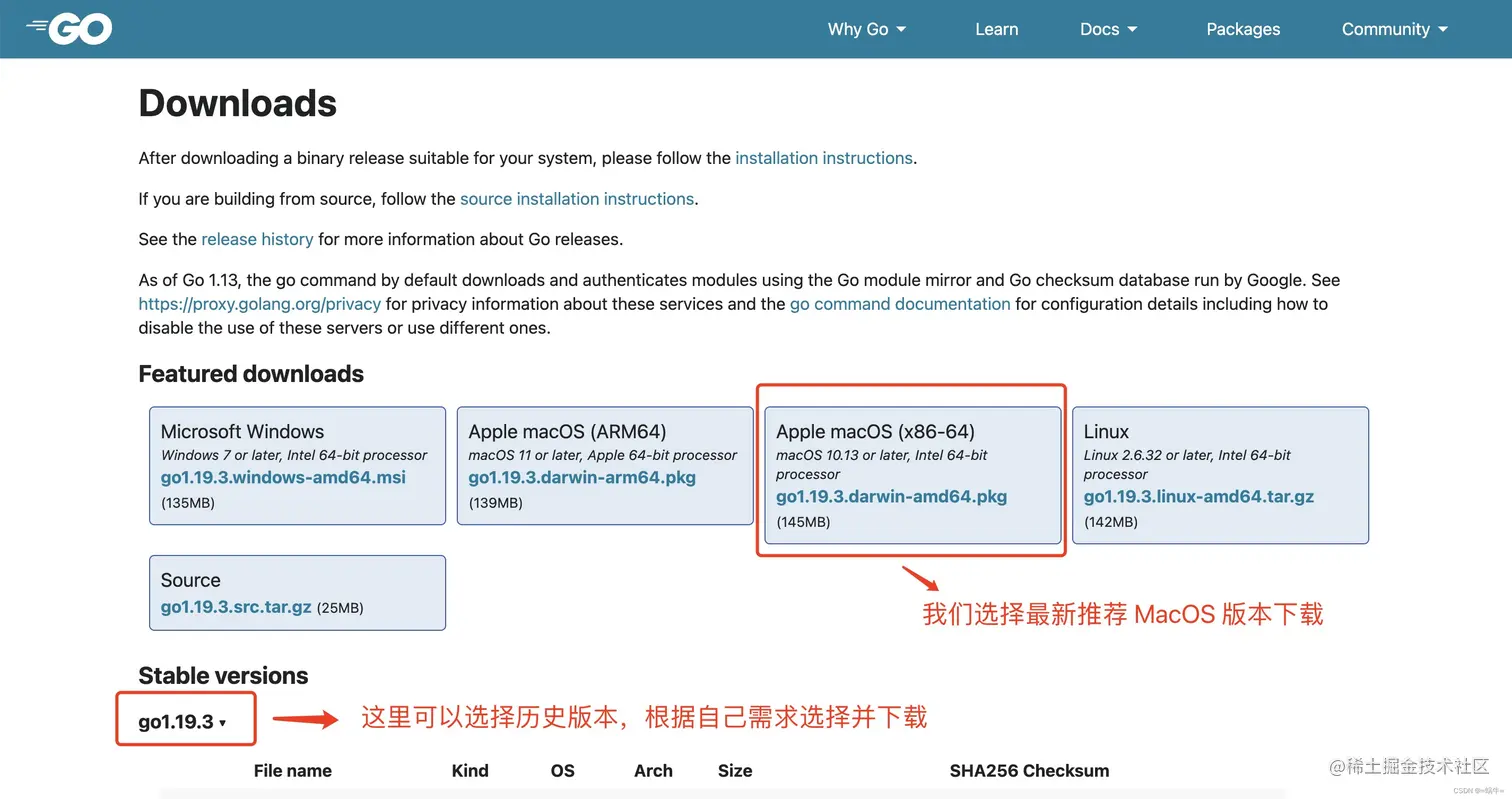Click the Source card title
Screen dimensions: 1512x799
[x=190, y=580]
